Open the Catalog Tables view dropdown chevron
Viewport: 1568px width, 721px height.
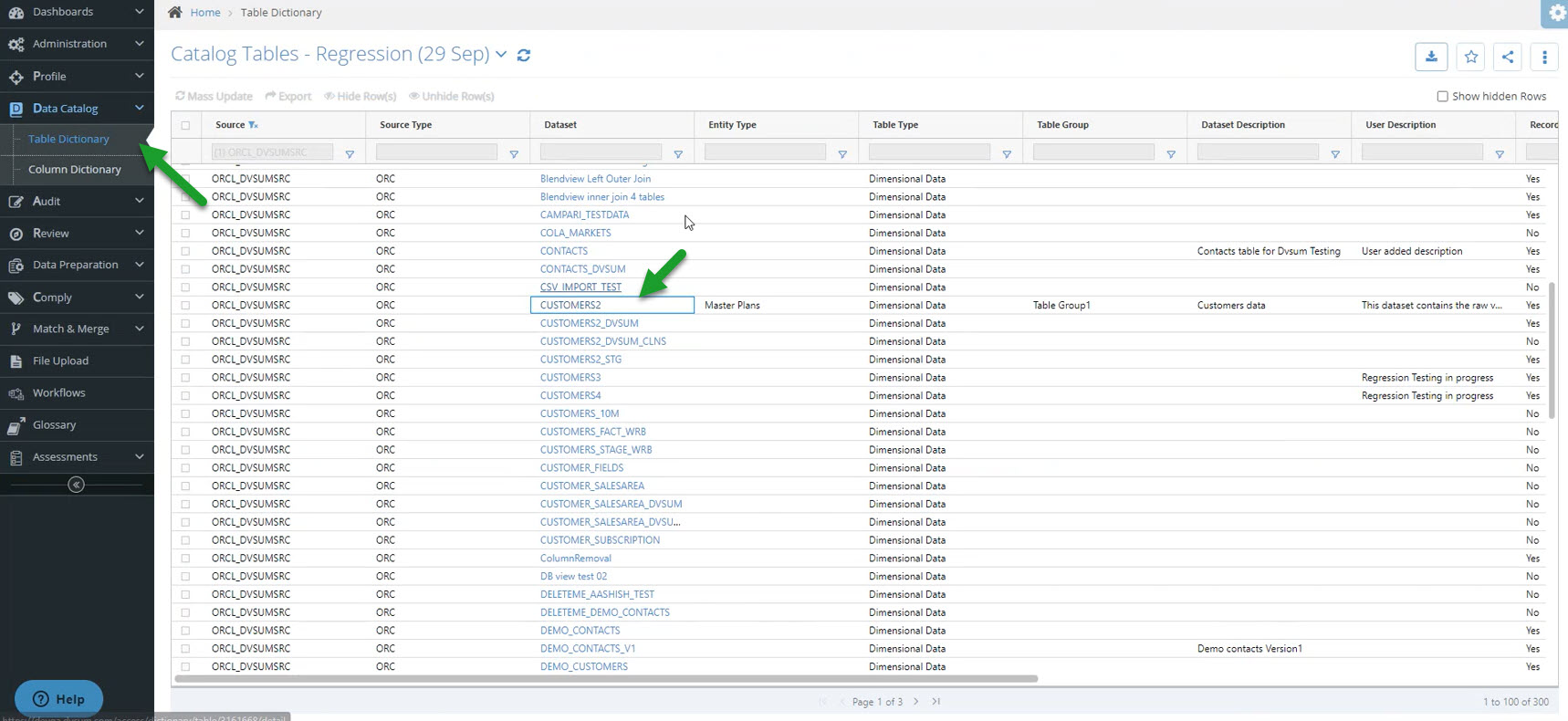(501, 55)
